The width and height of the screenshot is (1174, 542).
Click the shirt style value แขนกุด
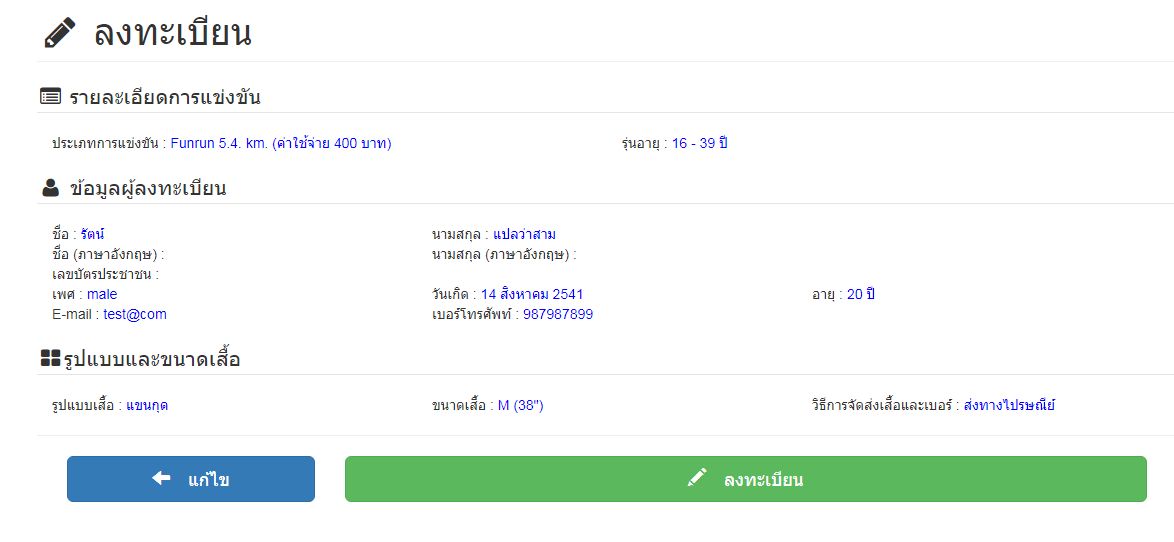(x=147, y=405)
